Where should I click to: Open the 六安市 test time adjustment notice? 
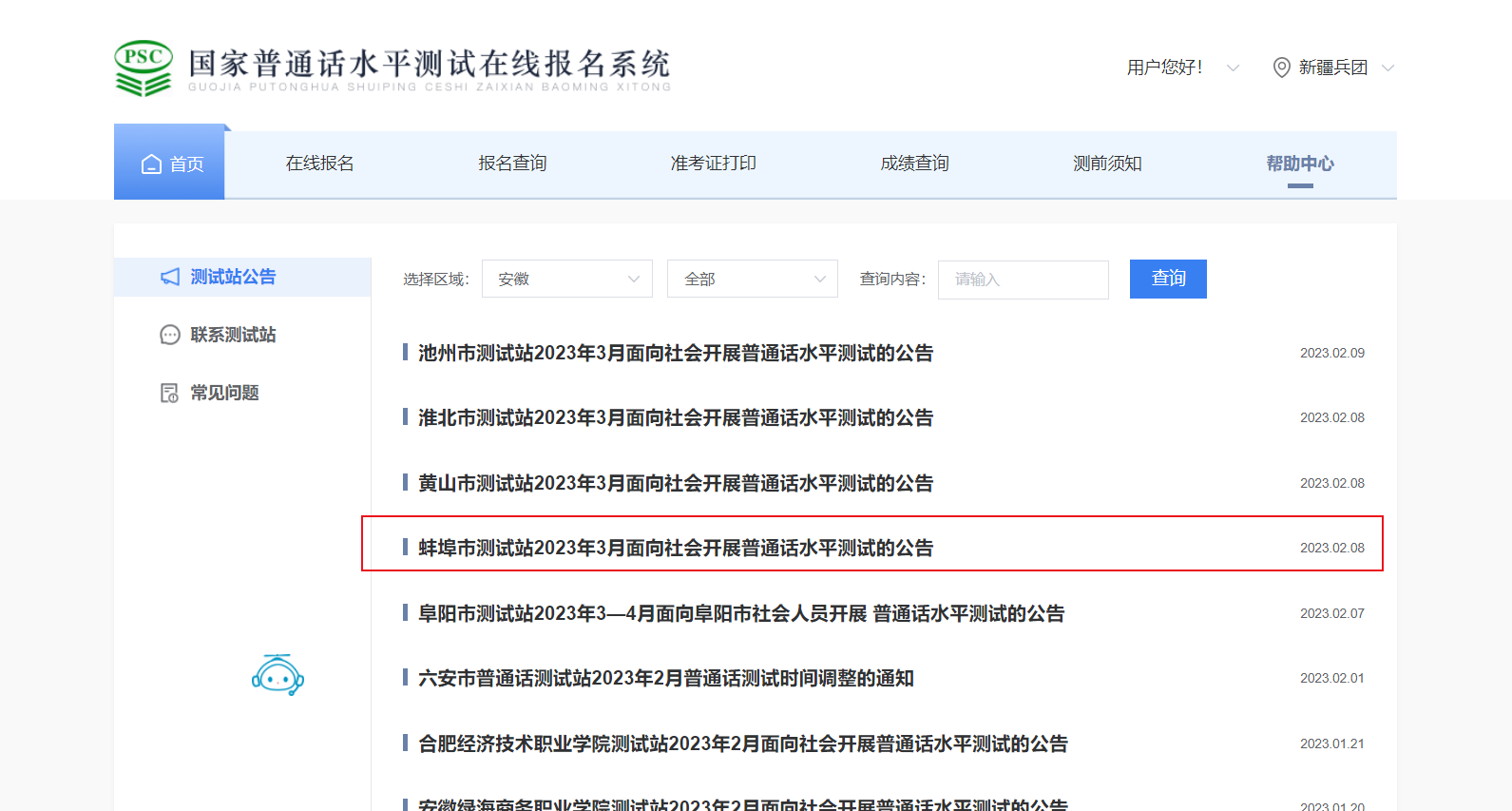665,678
